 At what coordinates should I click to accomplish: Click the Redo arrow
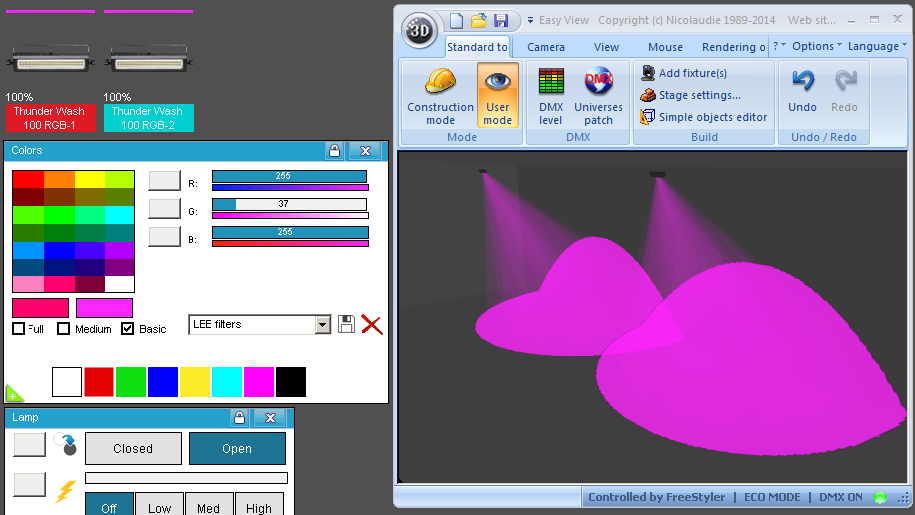click(844, 90)
